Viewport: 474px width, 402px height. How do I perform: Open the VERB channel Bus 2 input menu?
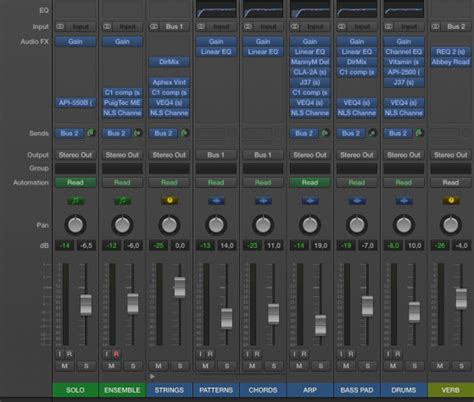coord(456,26)
